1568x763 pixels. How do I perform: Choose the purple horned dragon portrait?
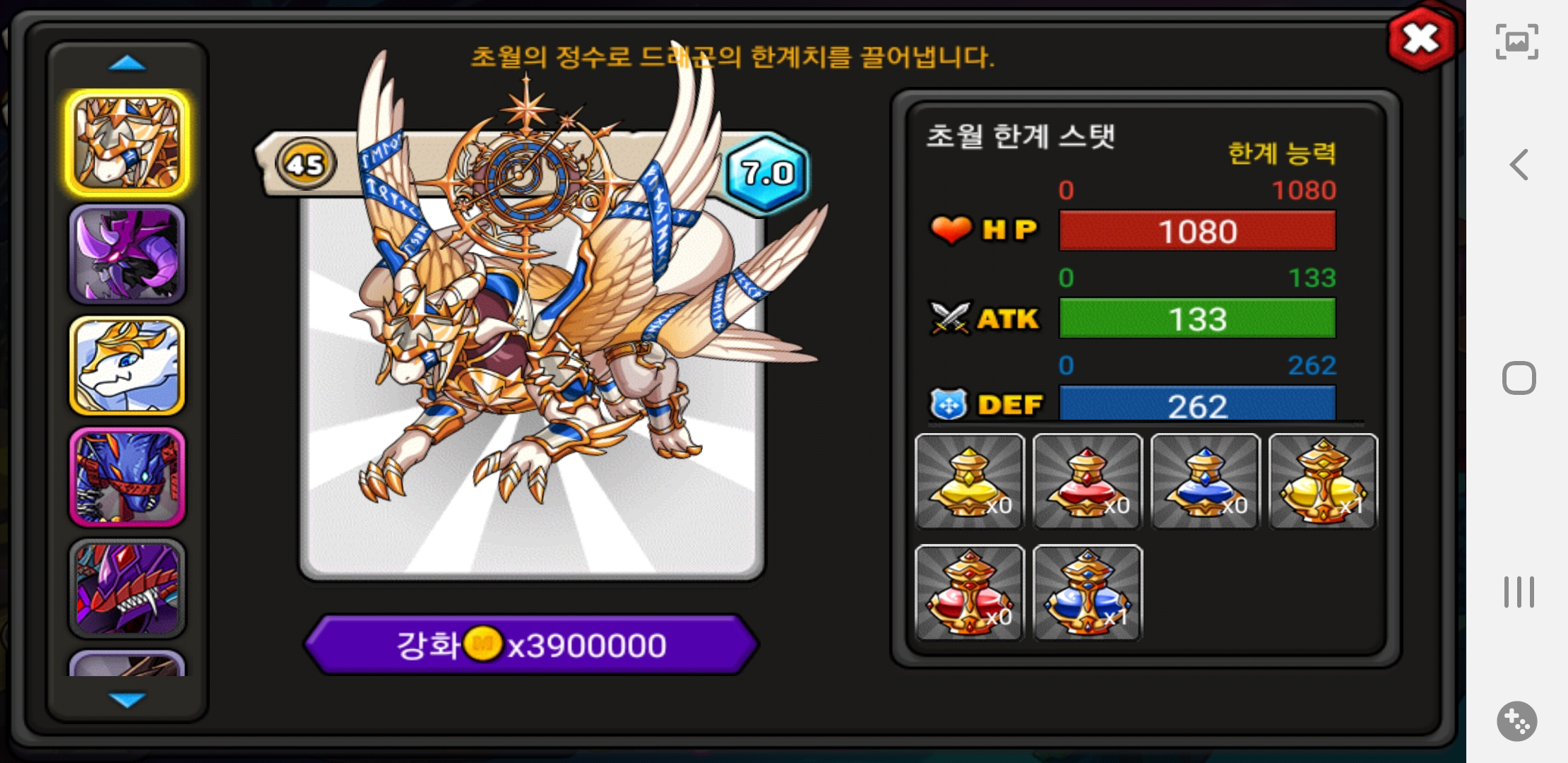click(127, 254)
